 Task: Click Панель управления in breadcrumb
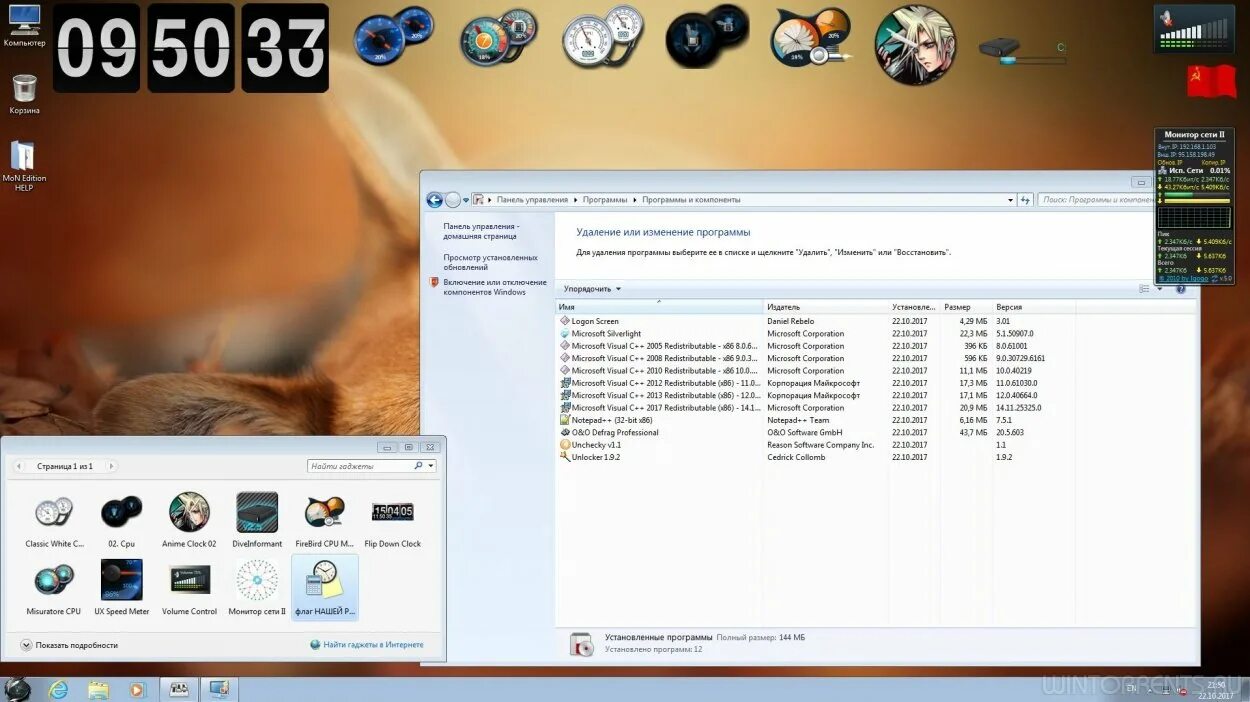coord(532,200)
